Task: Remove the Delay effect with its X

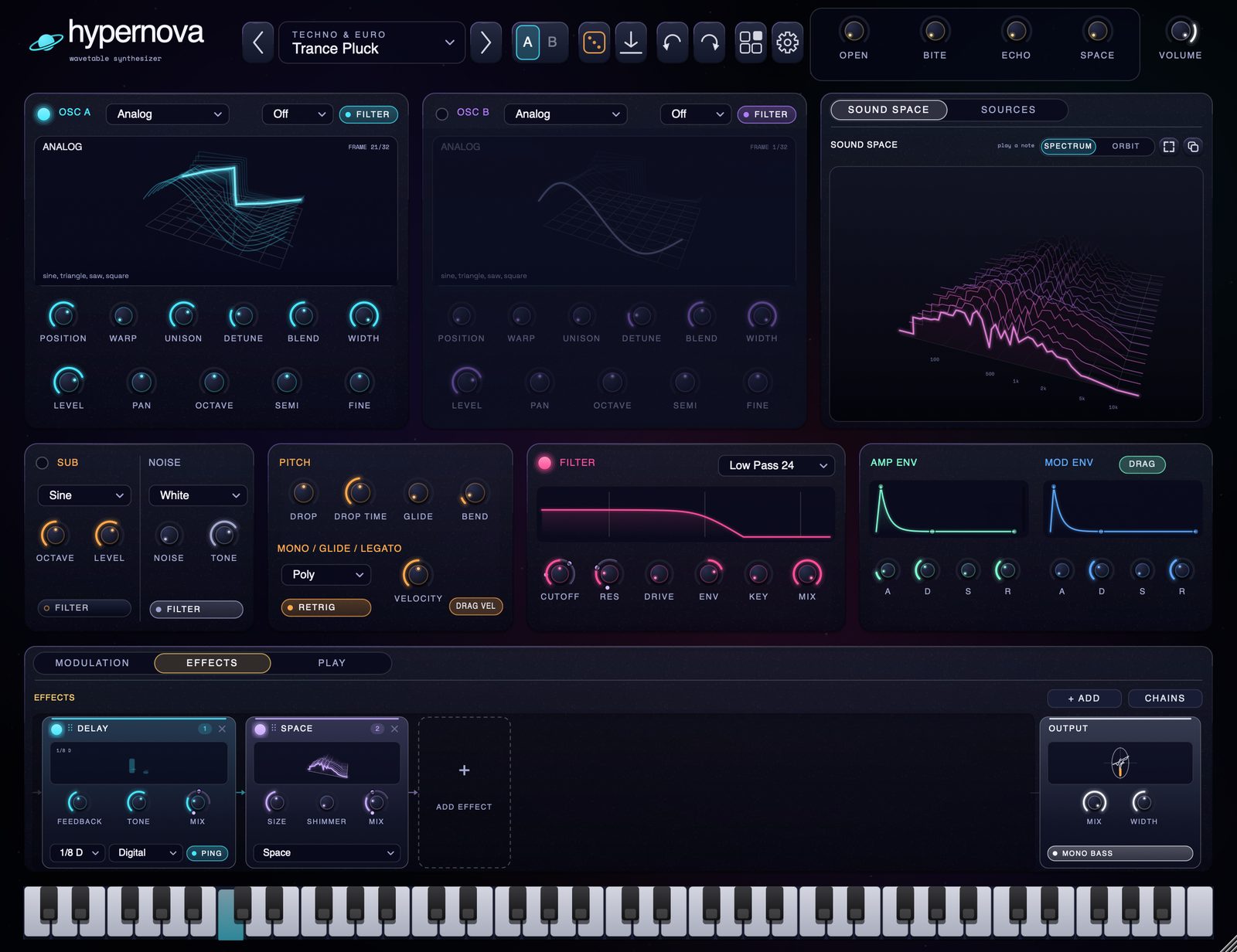Action: tap(222, 729)
